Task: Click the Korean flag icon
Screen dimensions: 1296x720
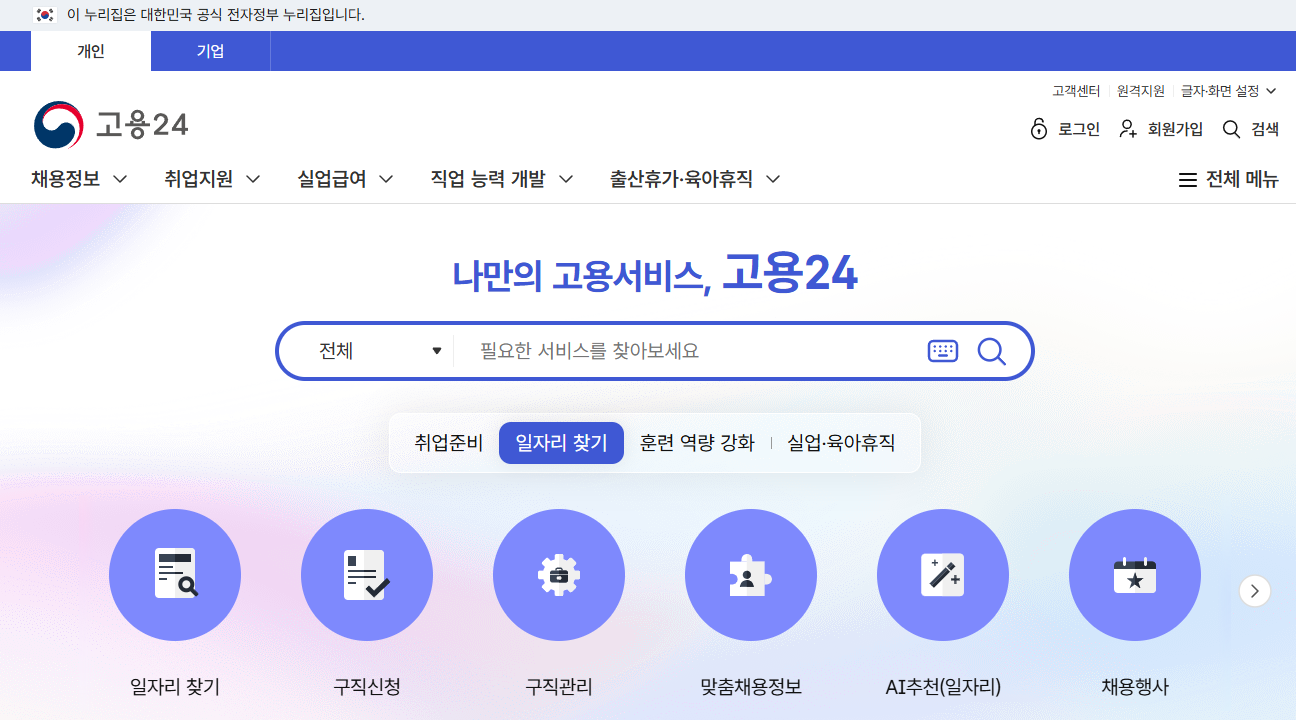Action: tap(44, 15)
